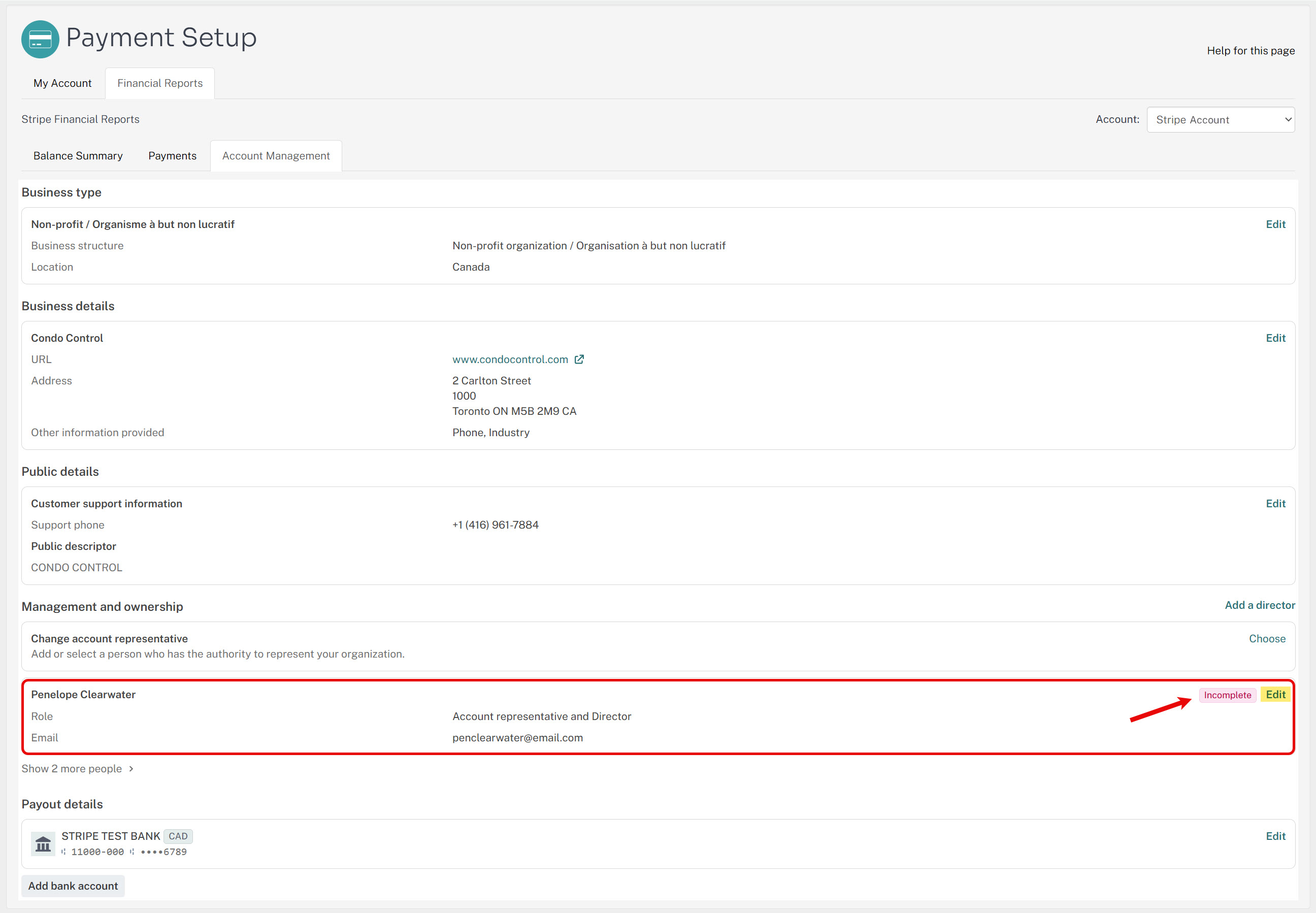Edit Customer support information

pos(1275,503)
